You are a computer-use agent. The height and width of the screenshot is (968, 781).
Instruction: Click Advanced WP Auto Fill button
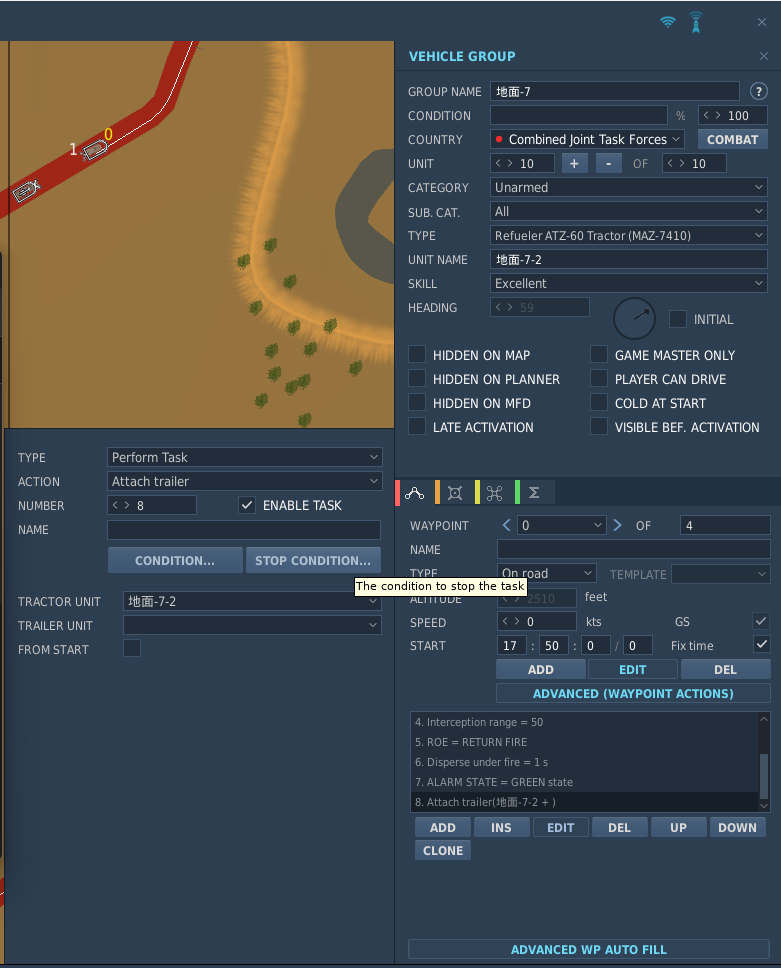click(589, 949)
